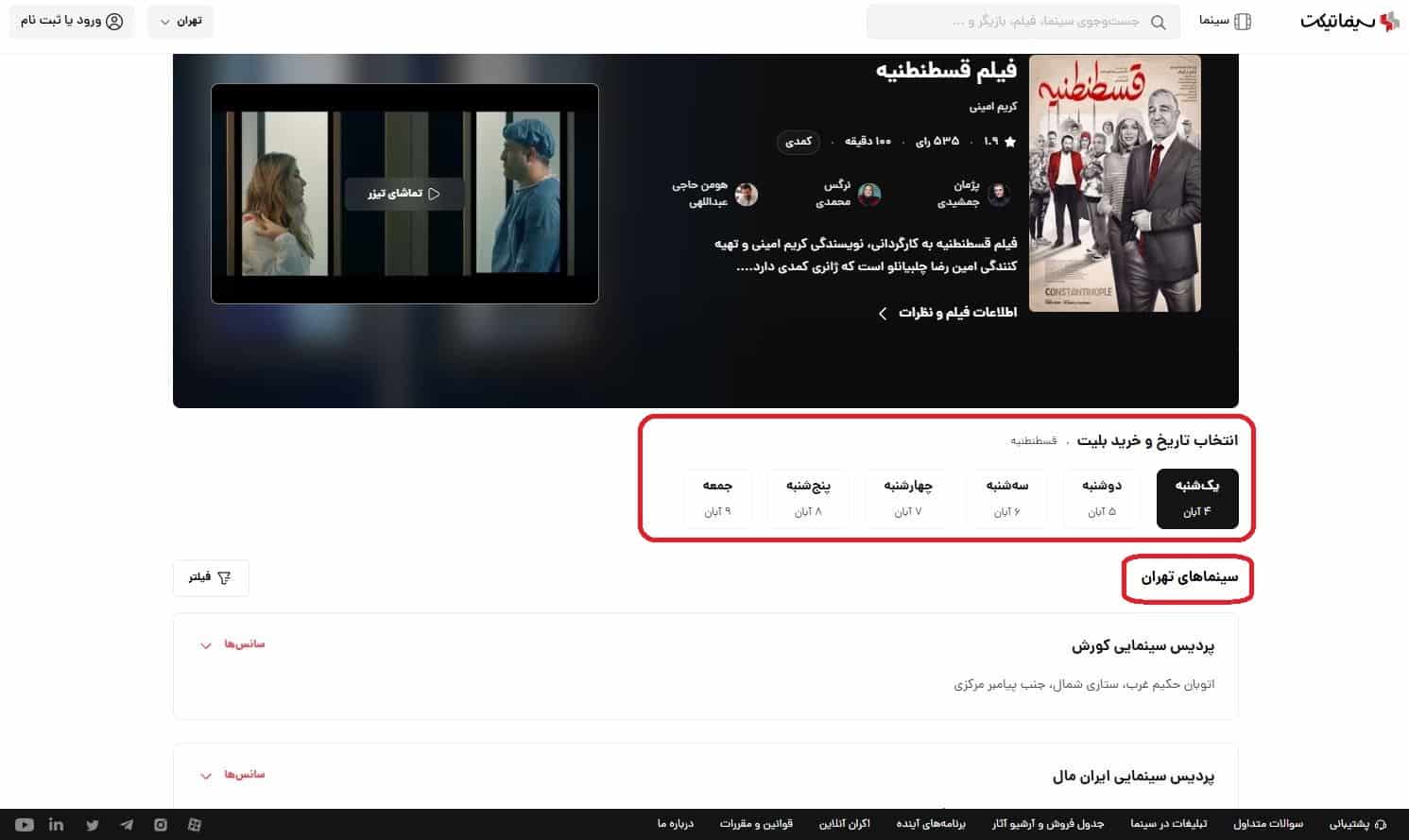This screenshot has height=840, width=1409.
Task: Expand سانس‌ها for پردیس سینمایی کورش
Action: pyautogui.click(x=230, y=644)
